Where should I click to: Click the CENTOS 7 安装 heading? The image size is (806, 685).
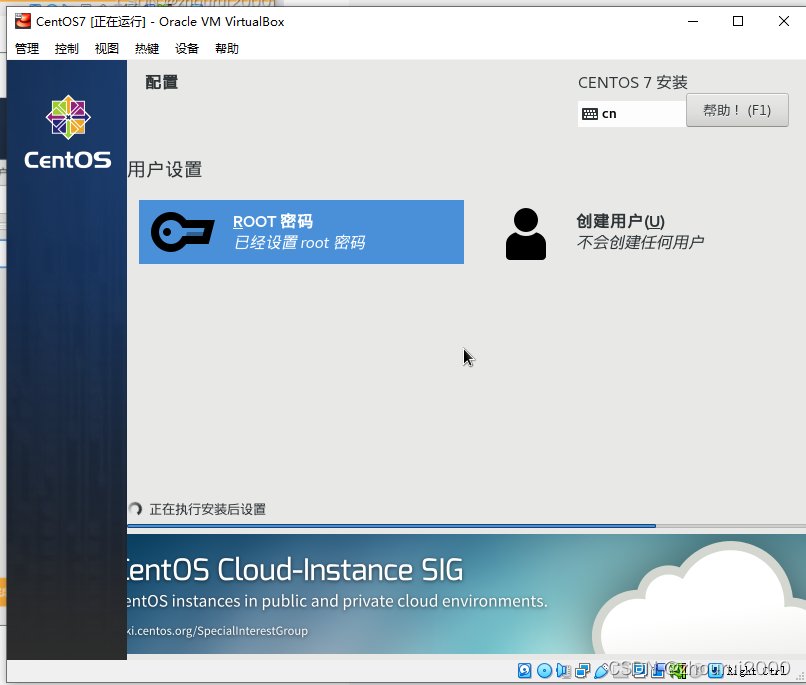[632, 82]
